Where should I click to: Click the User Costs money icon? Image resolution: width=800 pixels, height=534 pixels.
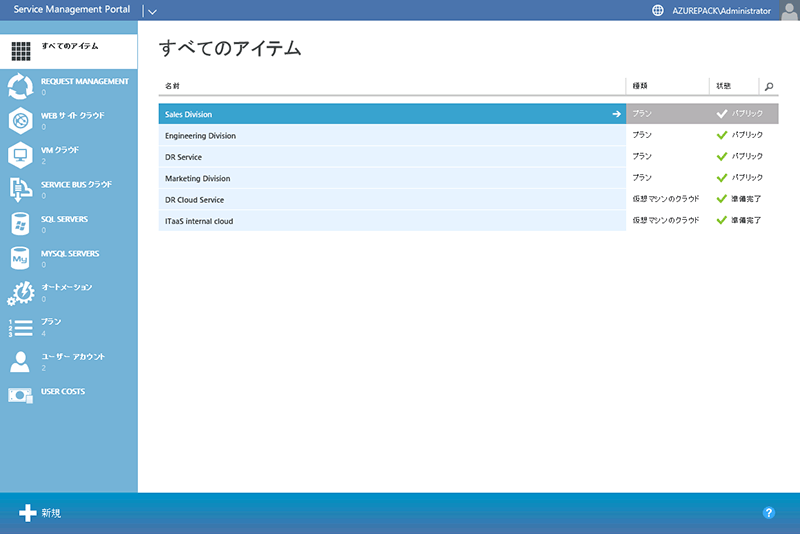[21, 395]
